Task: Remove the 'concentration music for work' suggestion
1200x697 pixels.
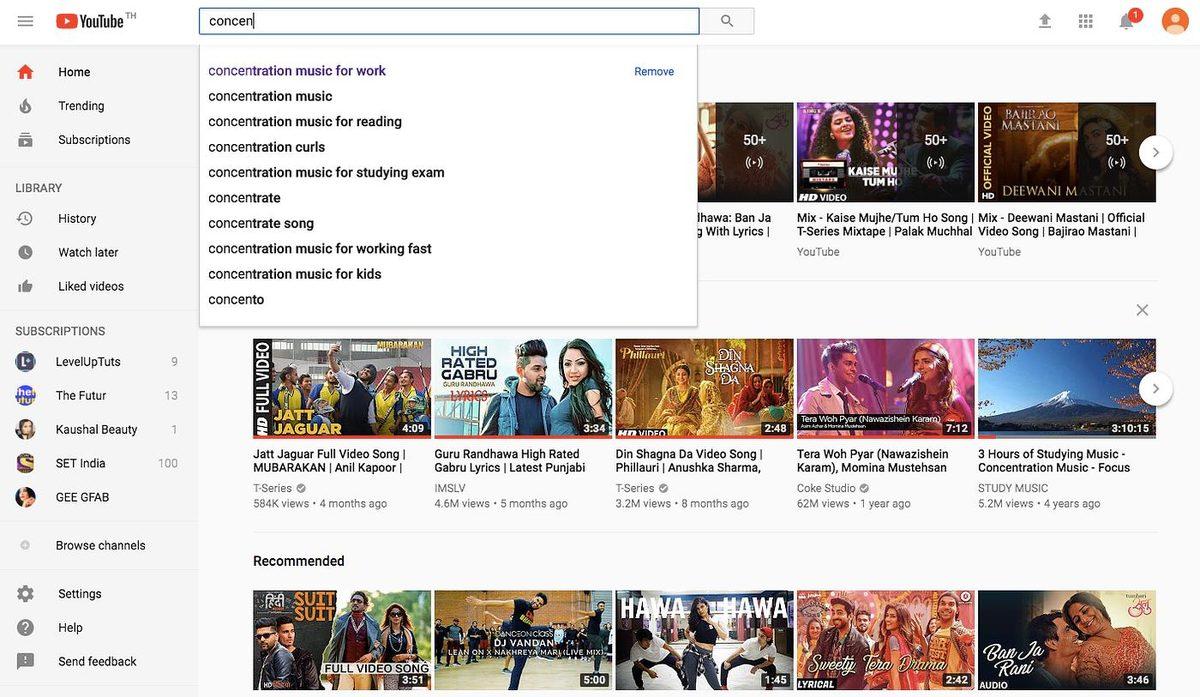Action: pyautogui.click(x=654, y=72)
